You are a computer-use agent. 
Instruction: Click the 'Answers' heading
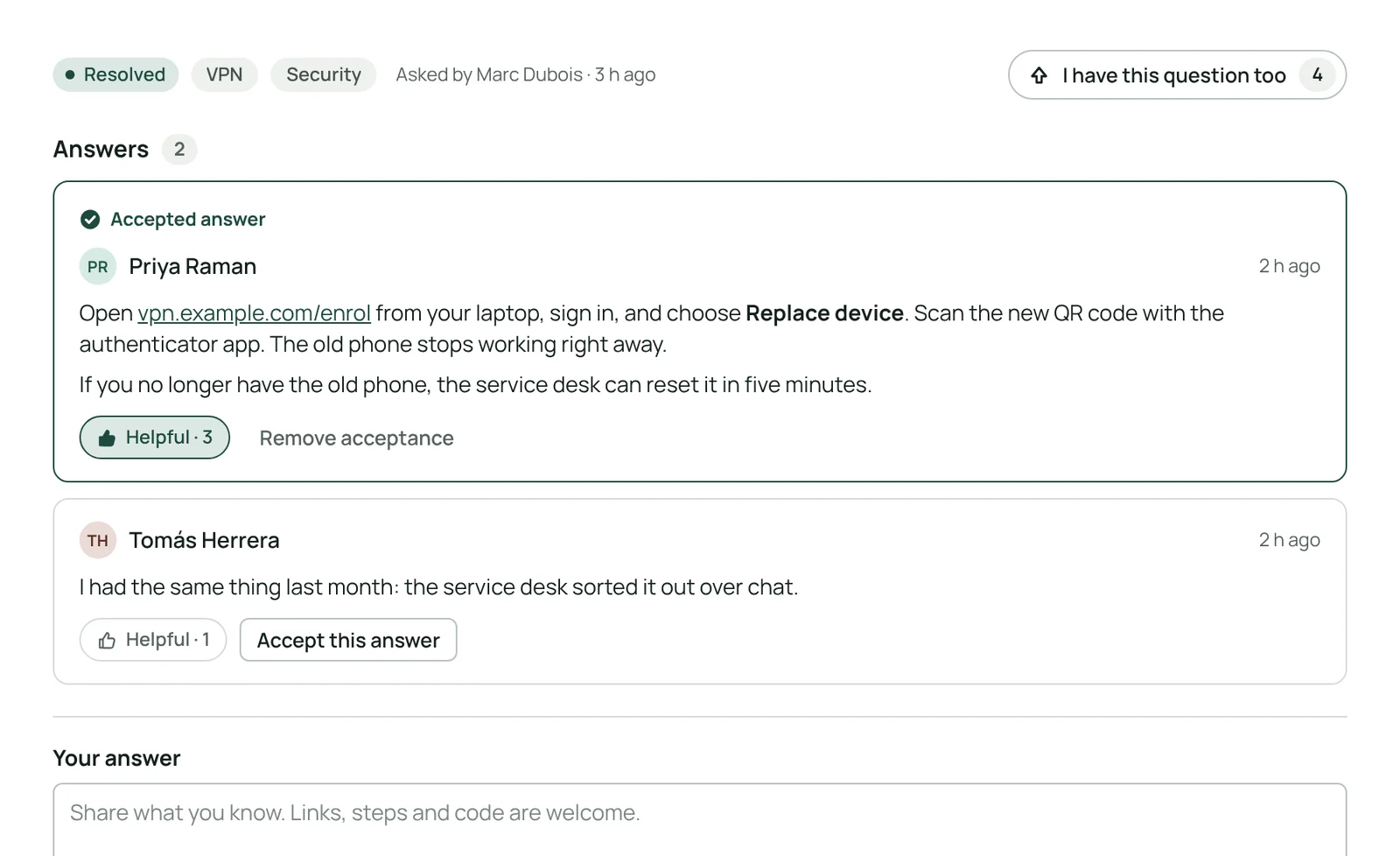tap(101, 149)
